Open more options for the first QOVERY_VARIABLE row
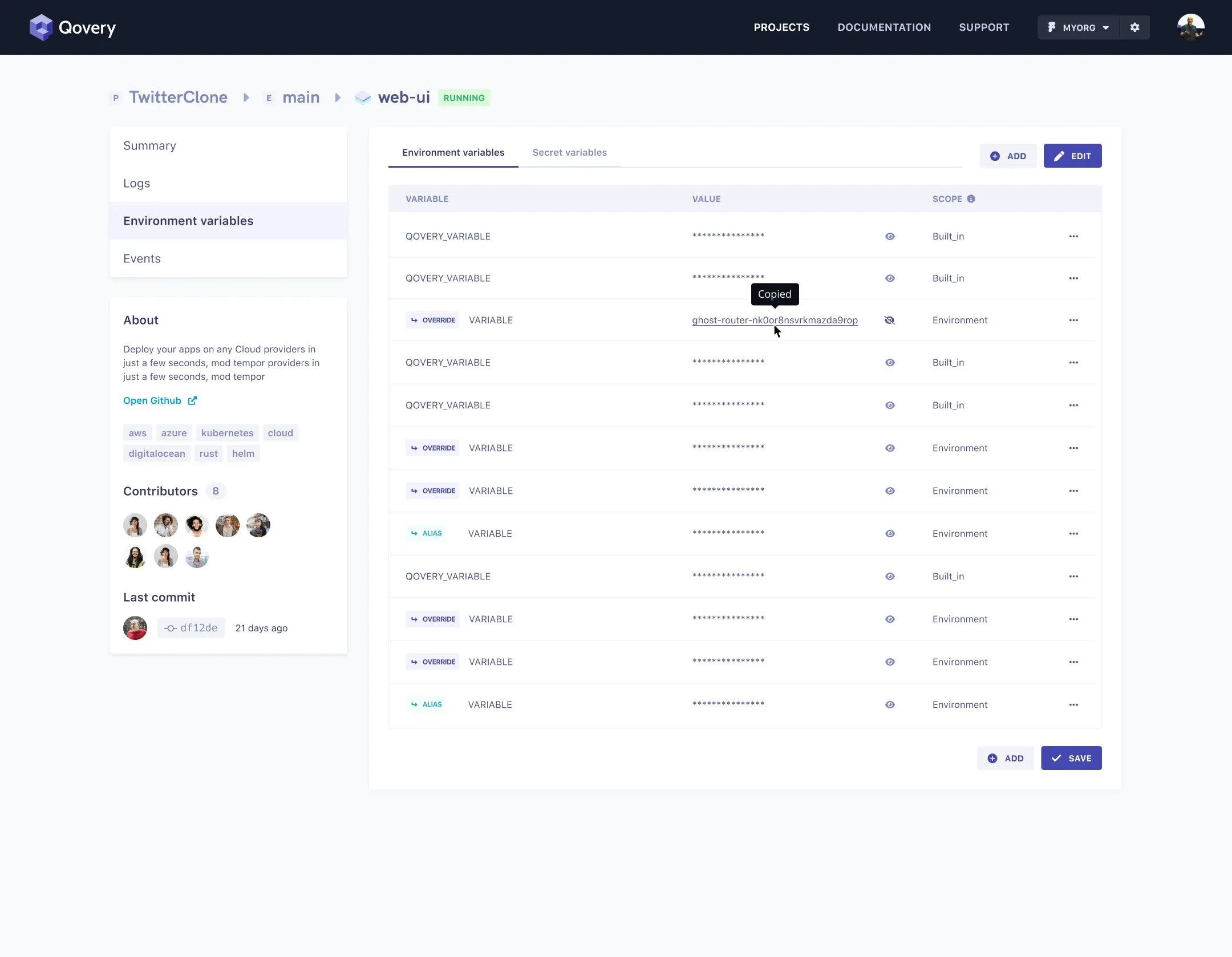The height and width of the screenshot is (957, 1232). coord(1073,236)
